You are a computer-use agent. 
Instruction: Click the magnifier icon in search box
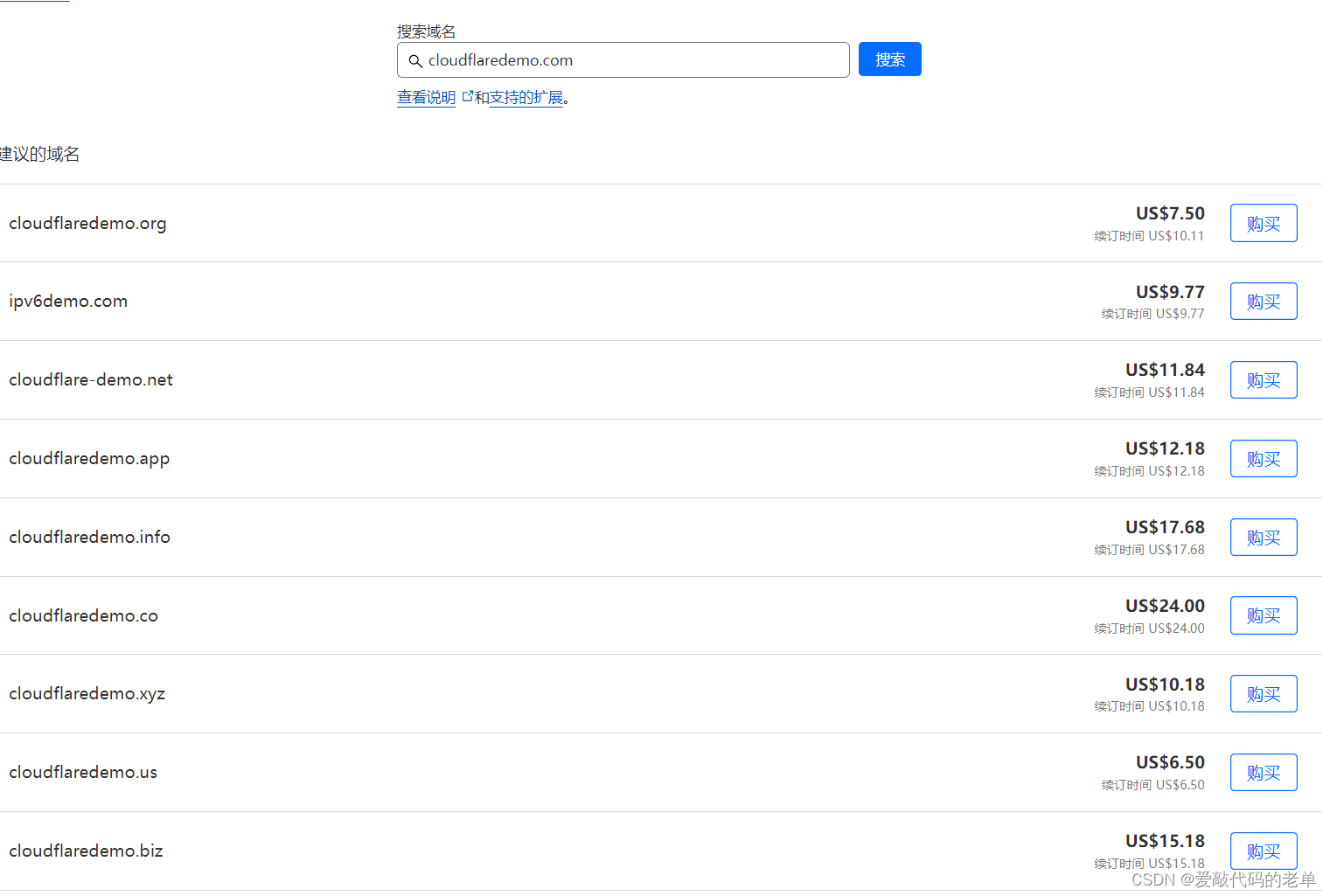pyautogui.click(x=415, y=61)
